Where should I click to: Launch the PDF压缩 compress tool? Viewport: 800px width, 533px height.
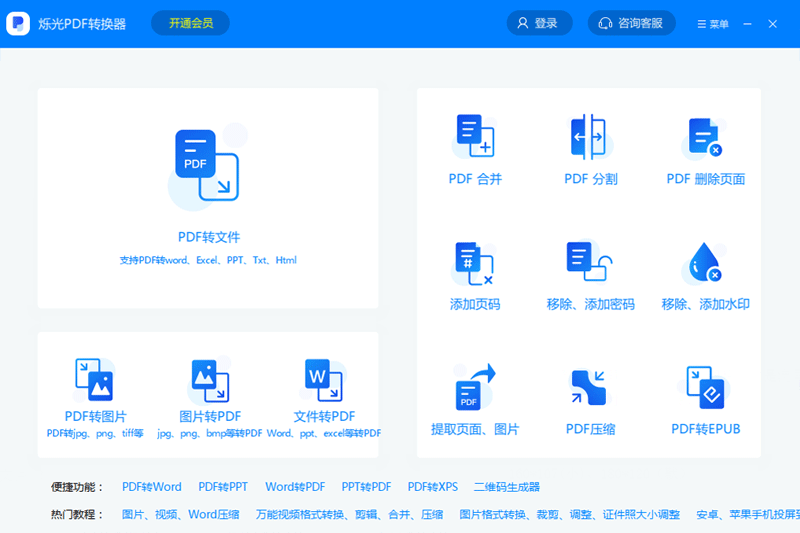[590, 387]
